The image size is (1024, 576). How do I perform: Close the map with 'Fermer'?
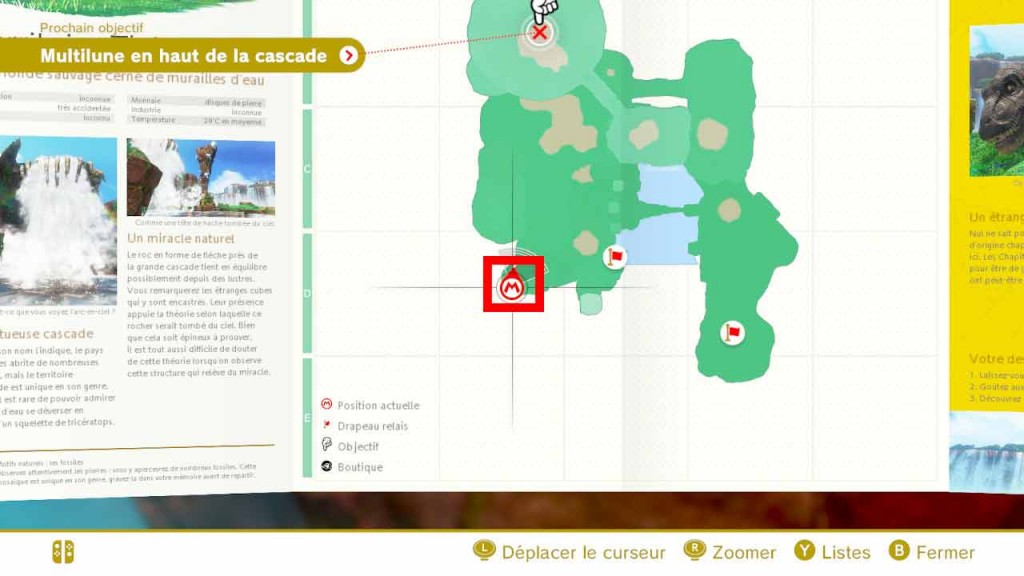point(945,552)
